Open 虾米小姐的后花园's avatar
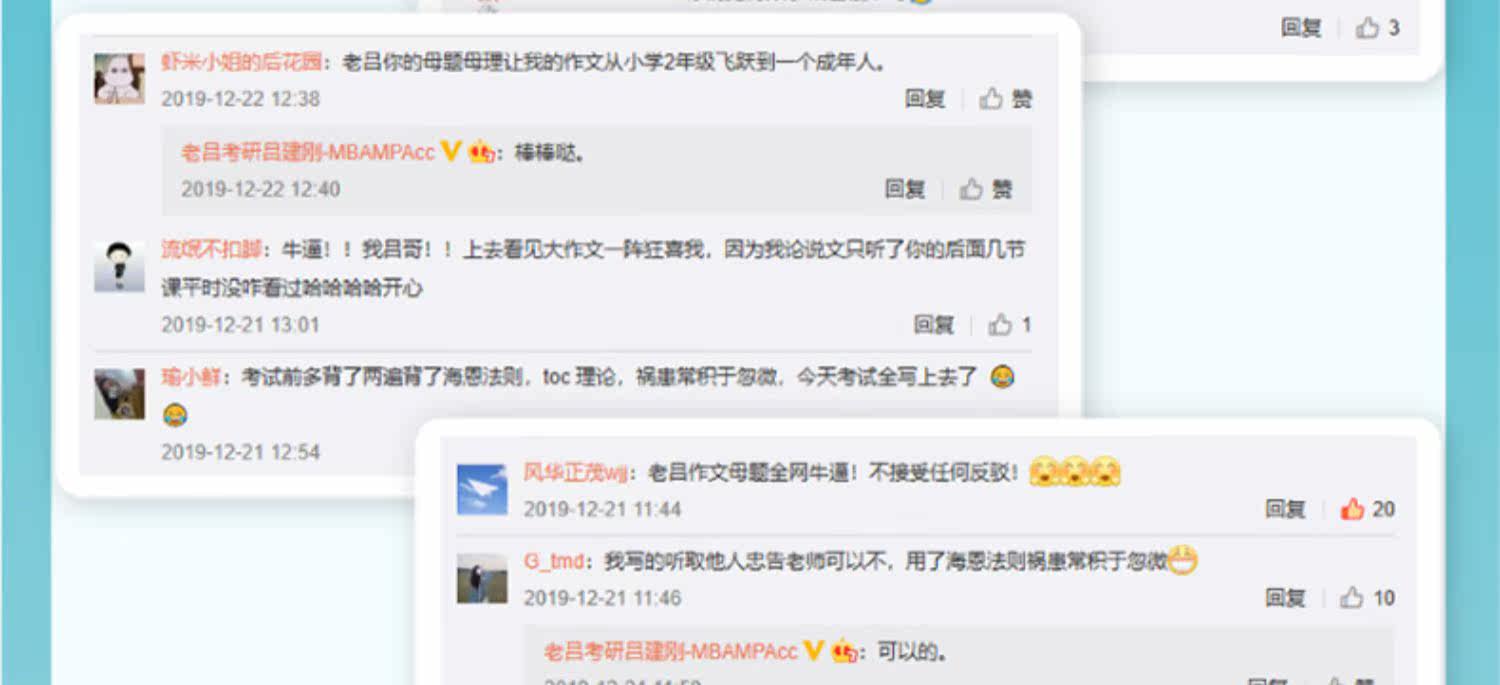The image size is (1500, 685). point(119,79)
